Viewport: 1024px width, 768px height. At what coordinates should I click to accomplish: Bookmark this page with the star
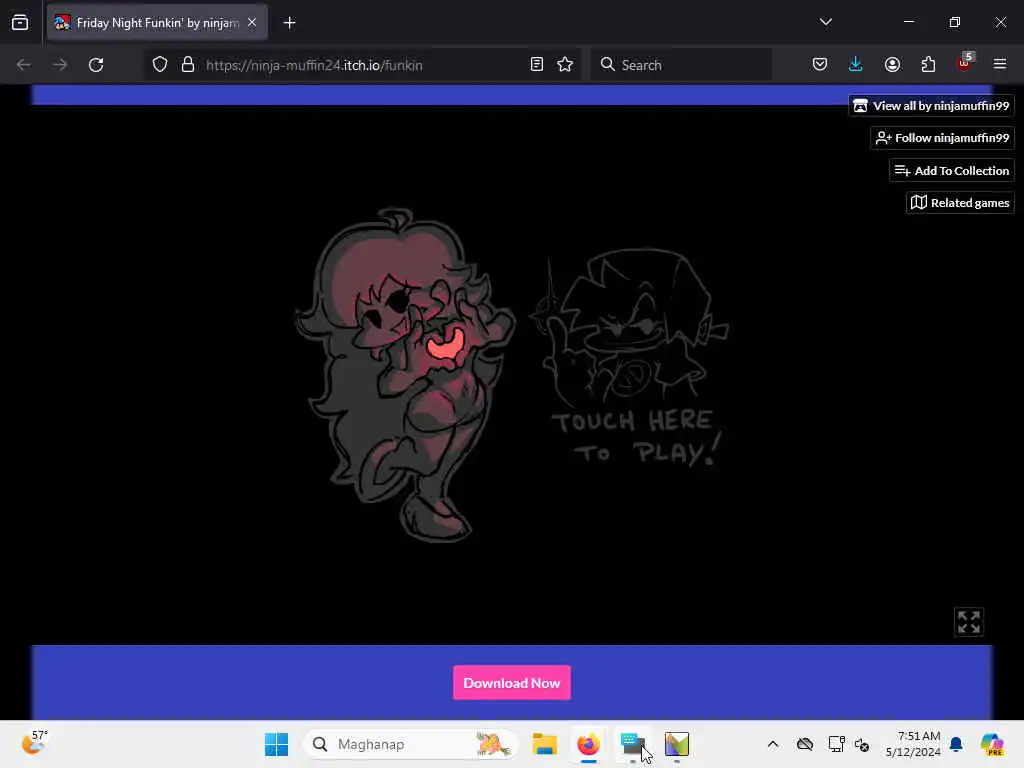tap(565, 65)
